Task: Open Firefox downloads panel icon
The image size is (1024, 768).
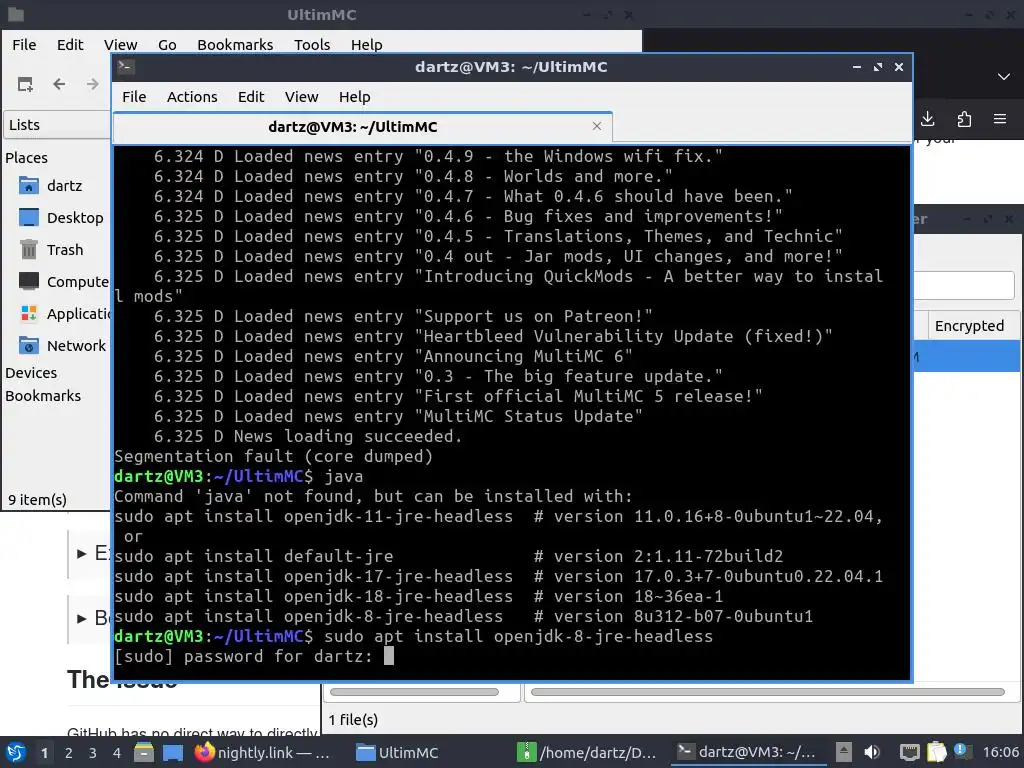Action: [x=927, y=119]
